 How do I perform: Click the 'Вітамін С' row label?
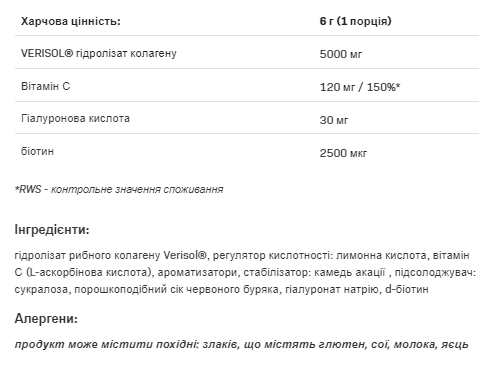point(46,86)
